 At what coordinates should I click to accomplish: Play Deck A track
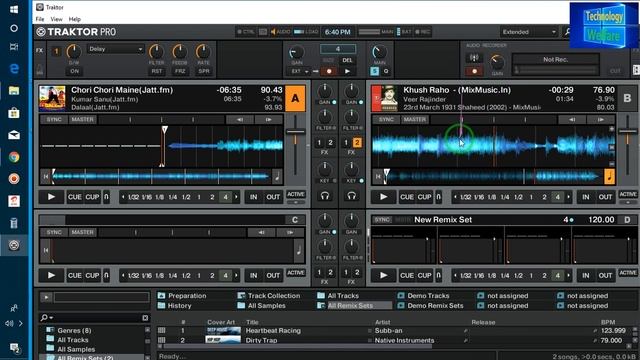click(x=51, y=197)
